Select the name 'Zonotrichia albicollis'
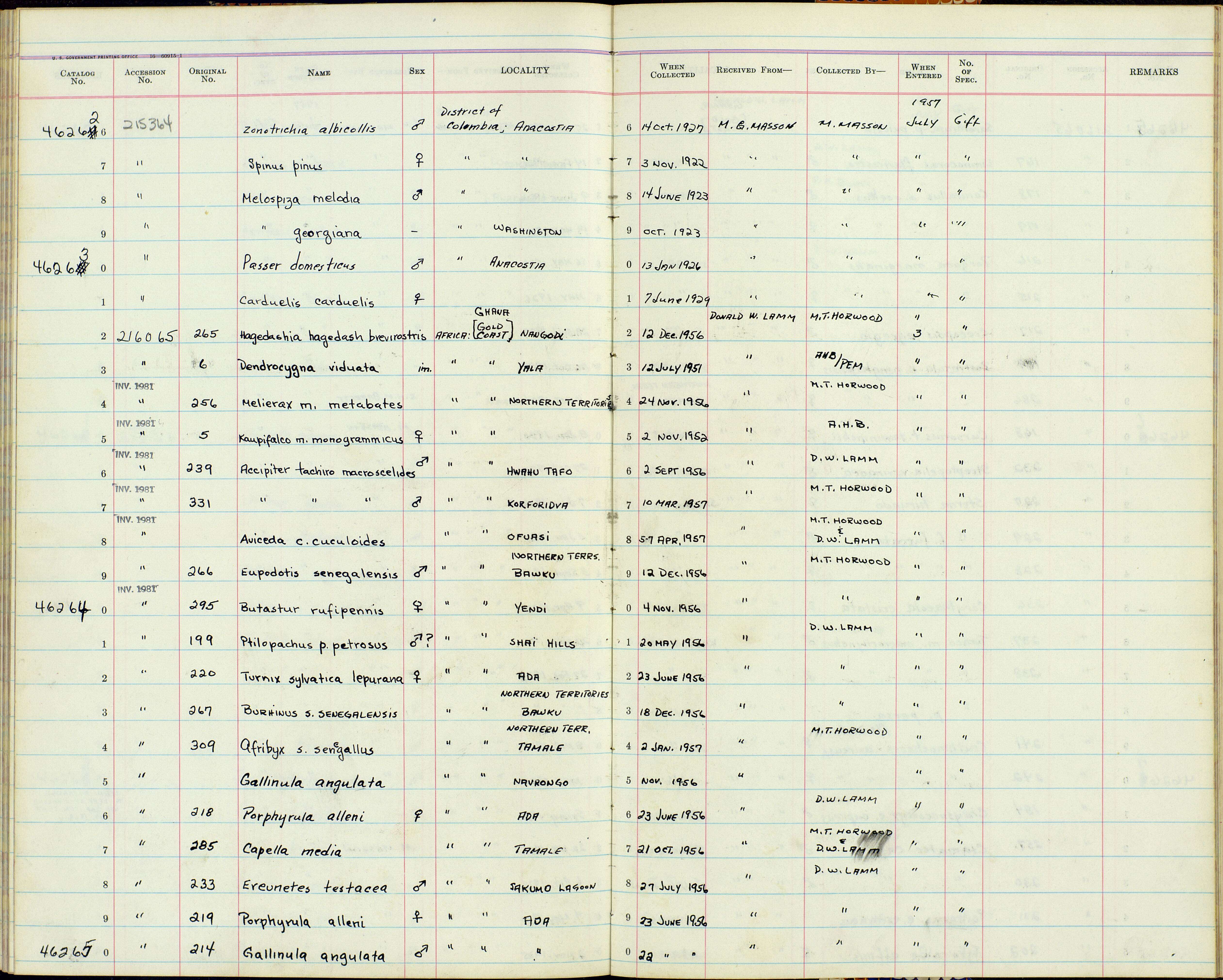The height and width of the screenshot is (980, 1223). tap(310, 129)
